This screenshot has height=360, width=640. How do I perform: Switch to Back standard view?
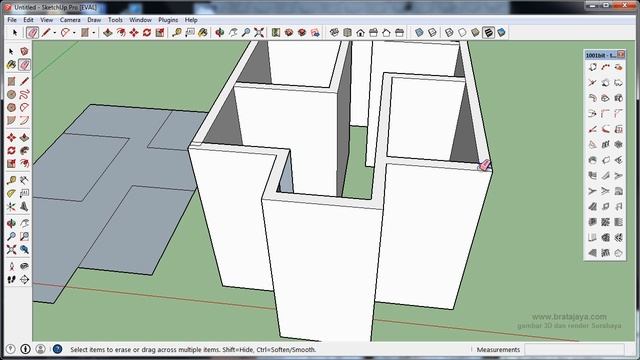coord(387,33)
